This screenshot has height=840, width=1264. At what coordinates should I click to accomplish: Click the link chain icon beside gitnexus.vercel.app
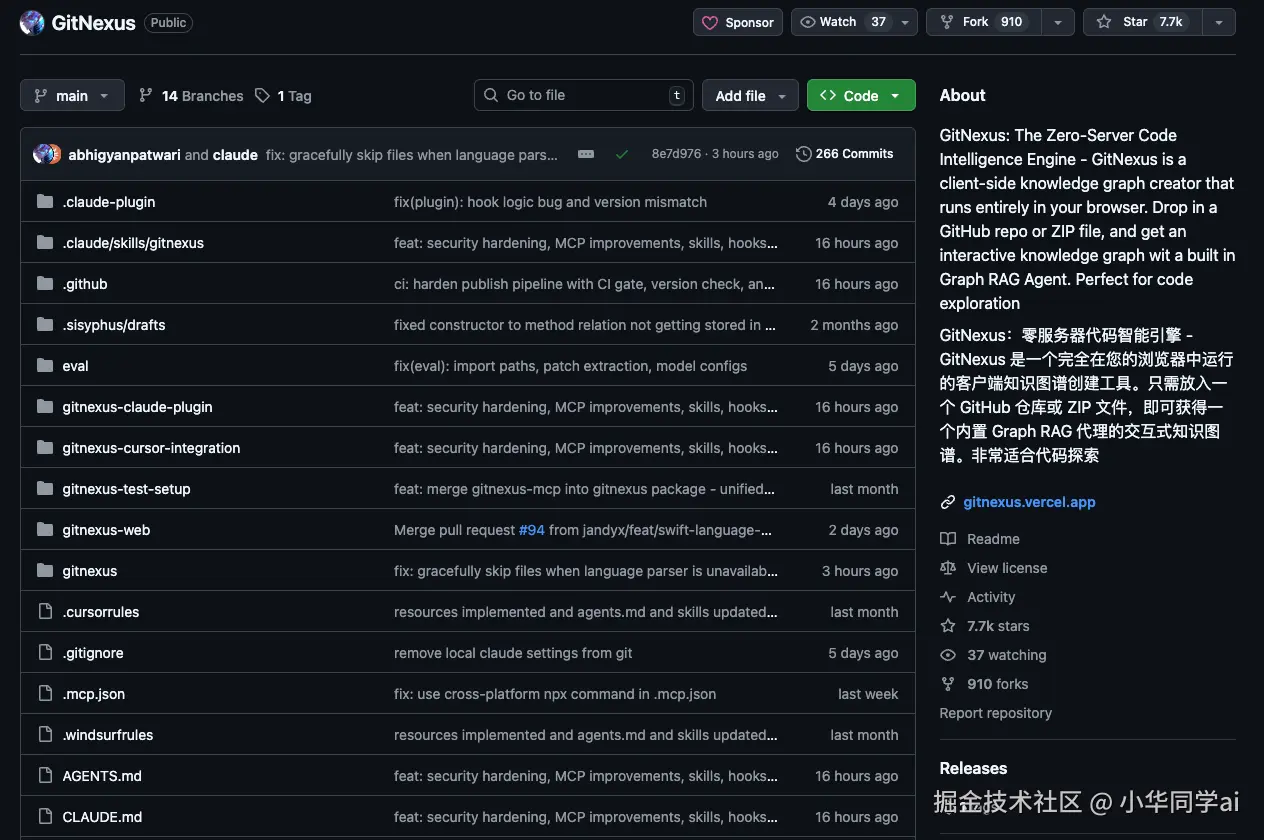point(948,502)
